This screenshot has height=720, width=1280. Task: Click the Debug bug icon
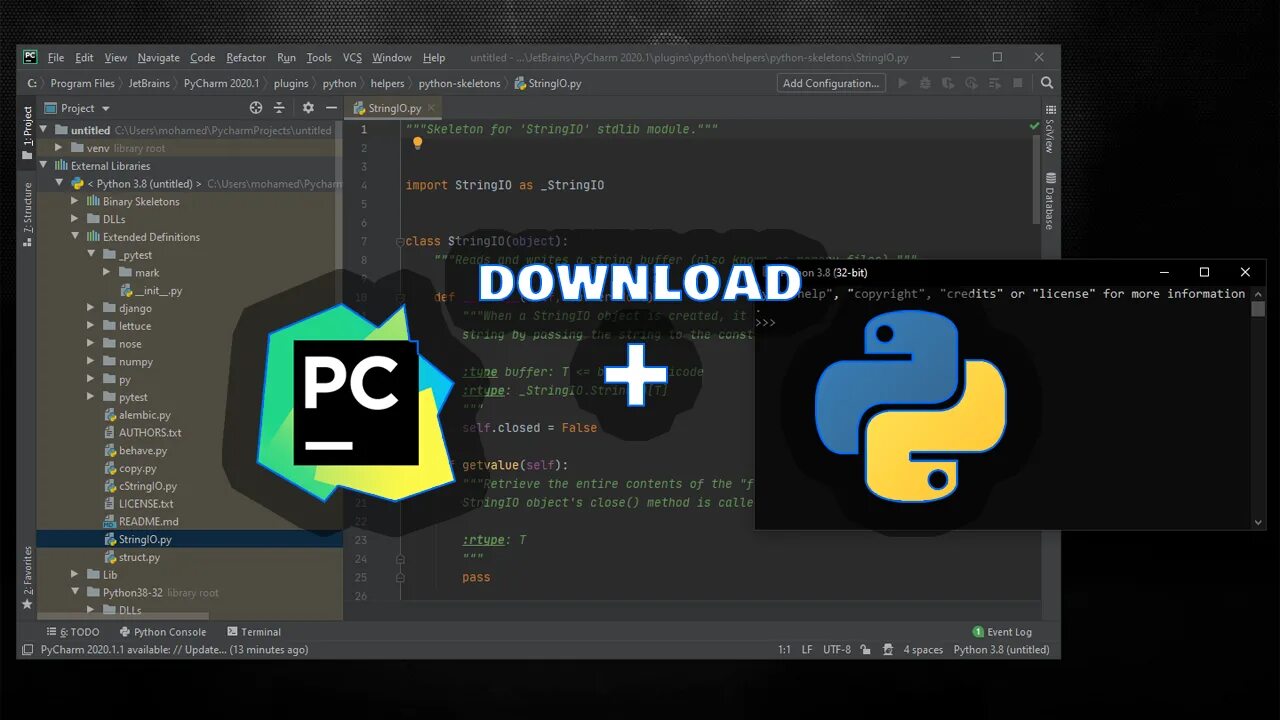tap(925, 84)
